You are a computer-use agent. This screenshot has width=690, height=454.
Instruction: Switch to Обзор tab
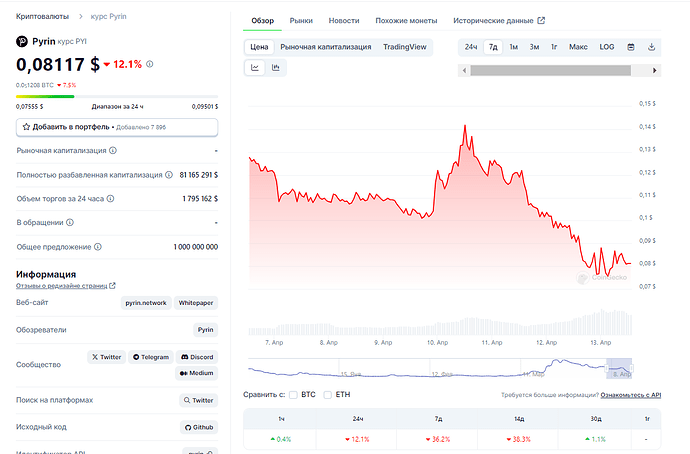(x=262, y=21)
